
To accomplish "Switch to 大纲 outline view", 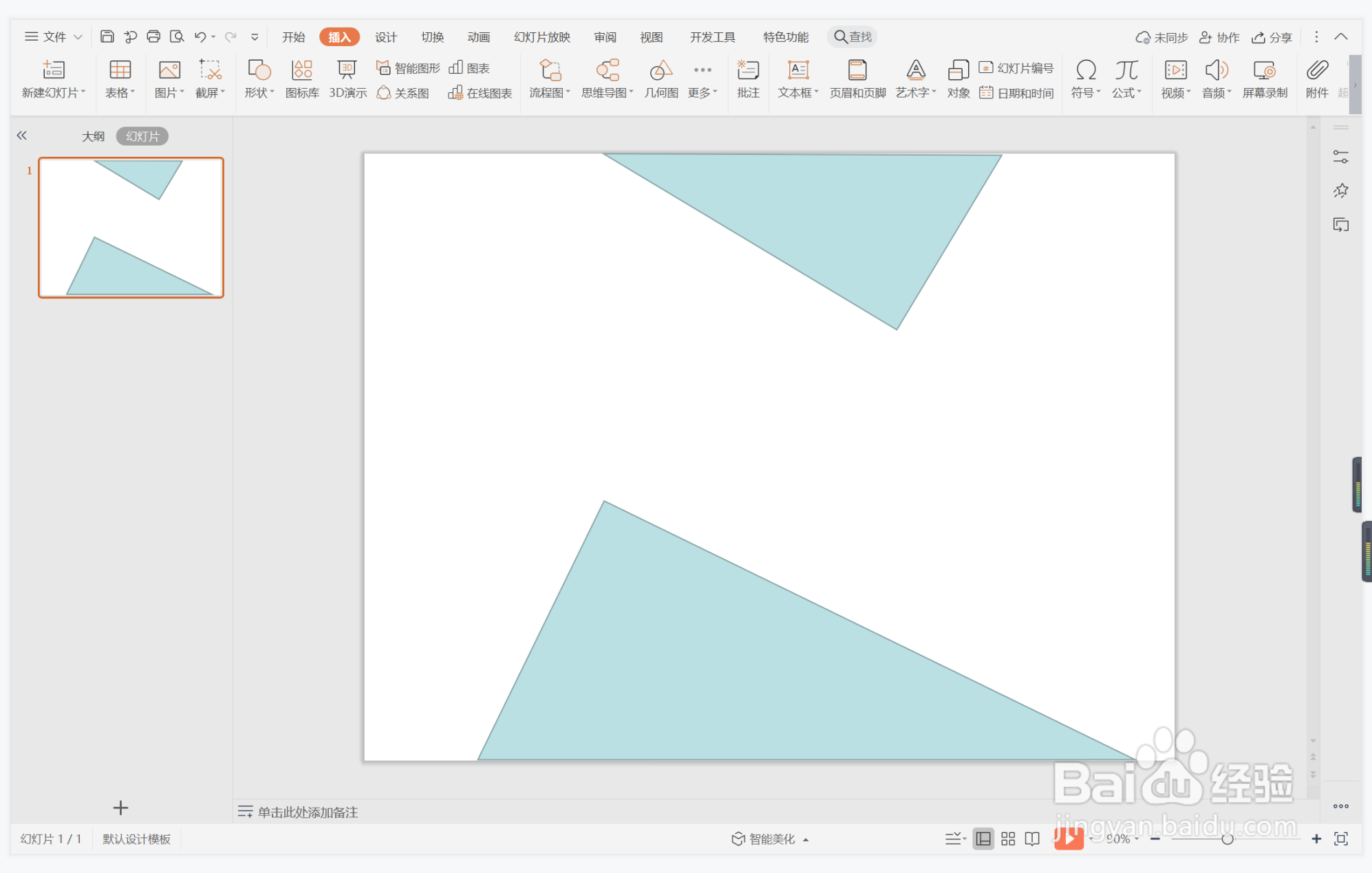I will coord(93,136).
